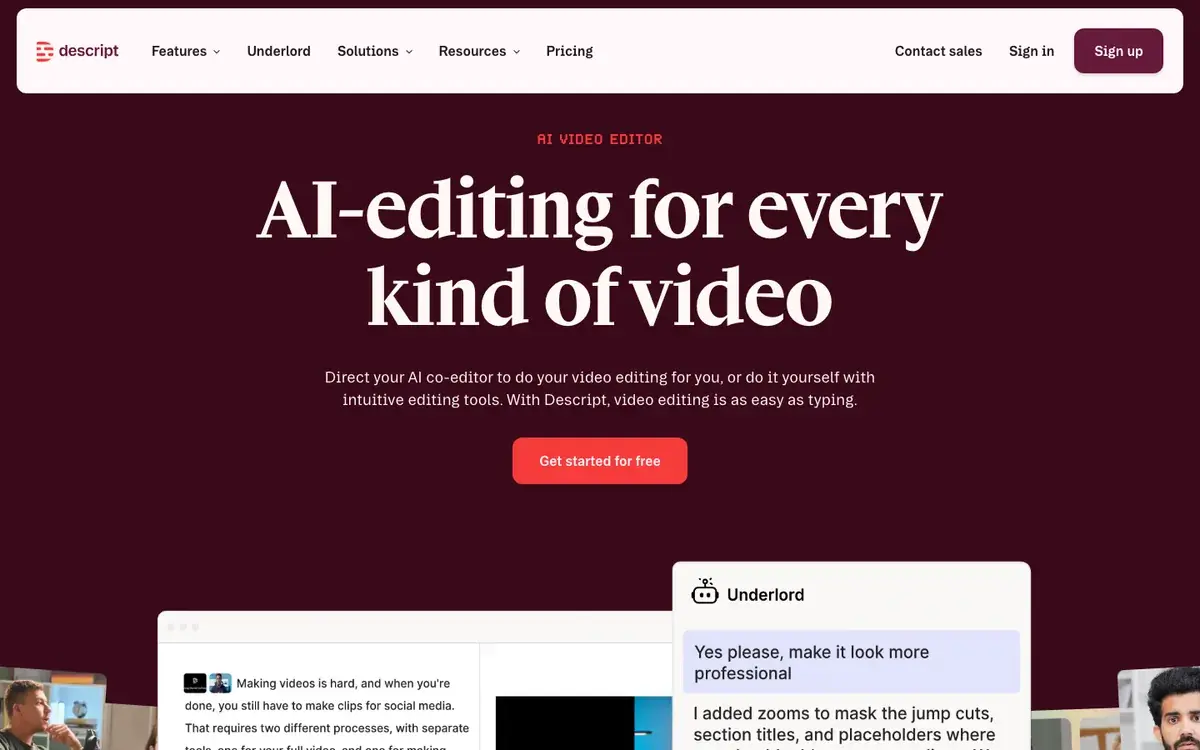The image size is (1200, 750).
Task: Open the Pricing page link
Action: [x=569, y=51]
